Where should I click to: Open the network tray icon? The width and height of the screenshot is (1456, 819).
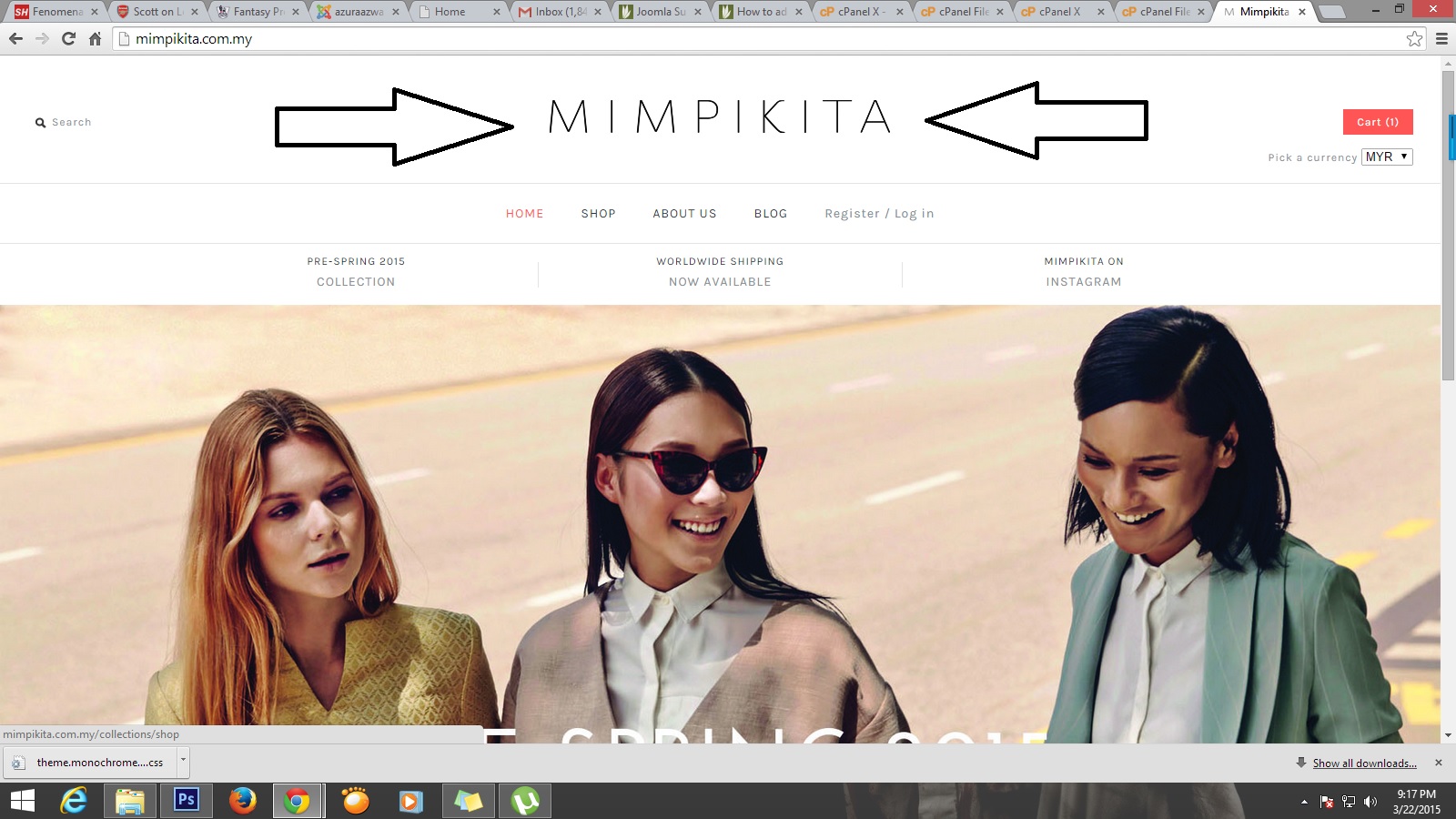point(1349,802)
